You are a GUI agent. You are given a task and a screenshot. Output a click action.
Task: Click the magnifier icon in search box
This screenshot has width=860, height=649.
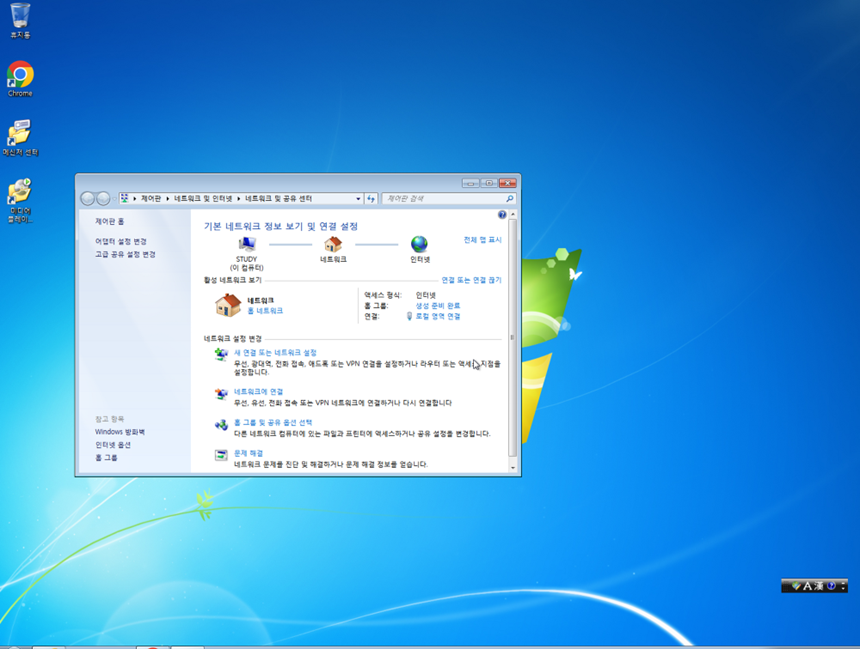(x=510, y=199)
